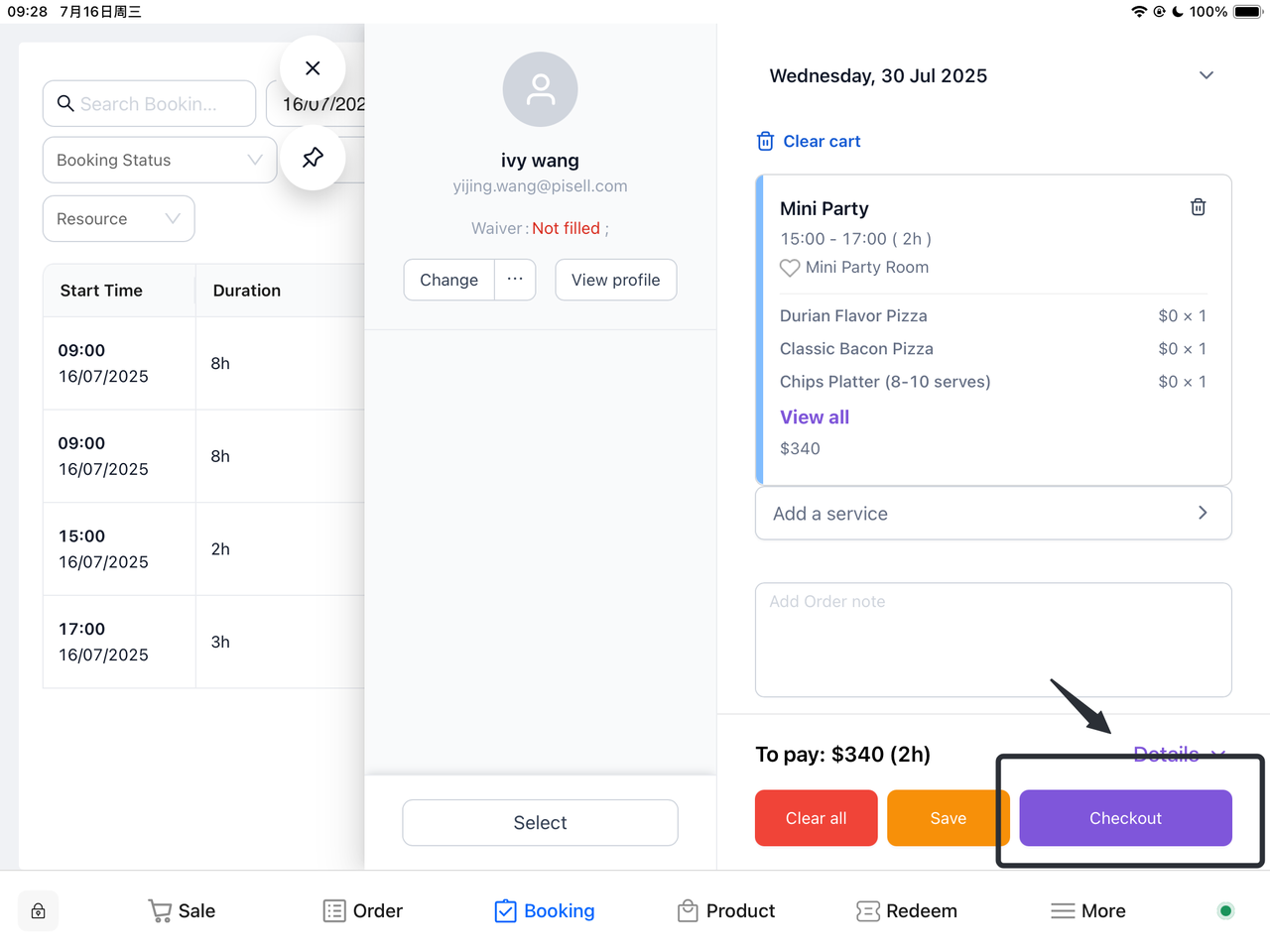This screenshot has width=1270, height=952.
Task: Expand the Booking Status dropdown
Action: click(159, 161)
